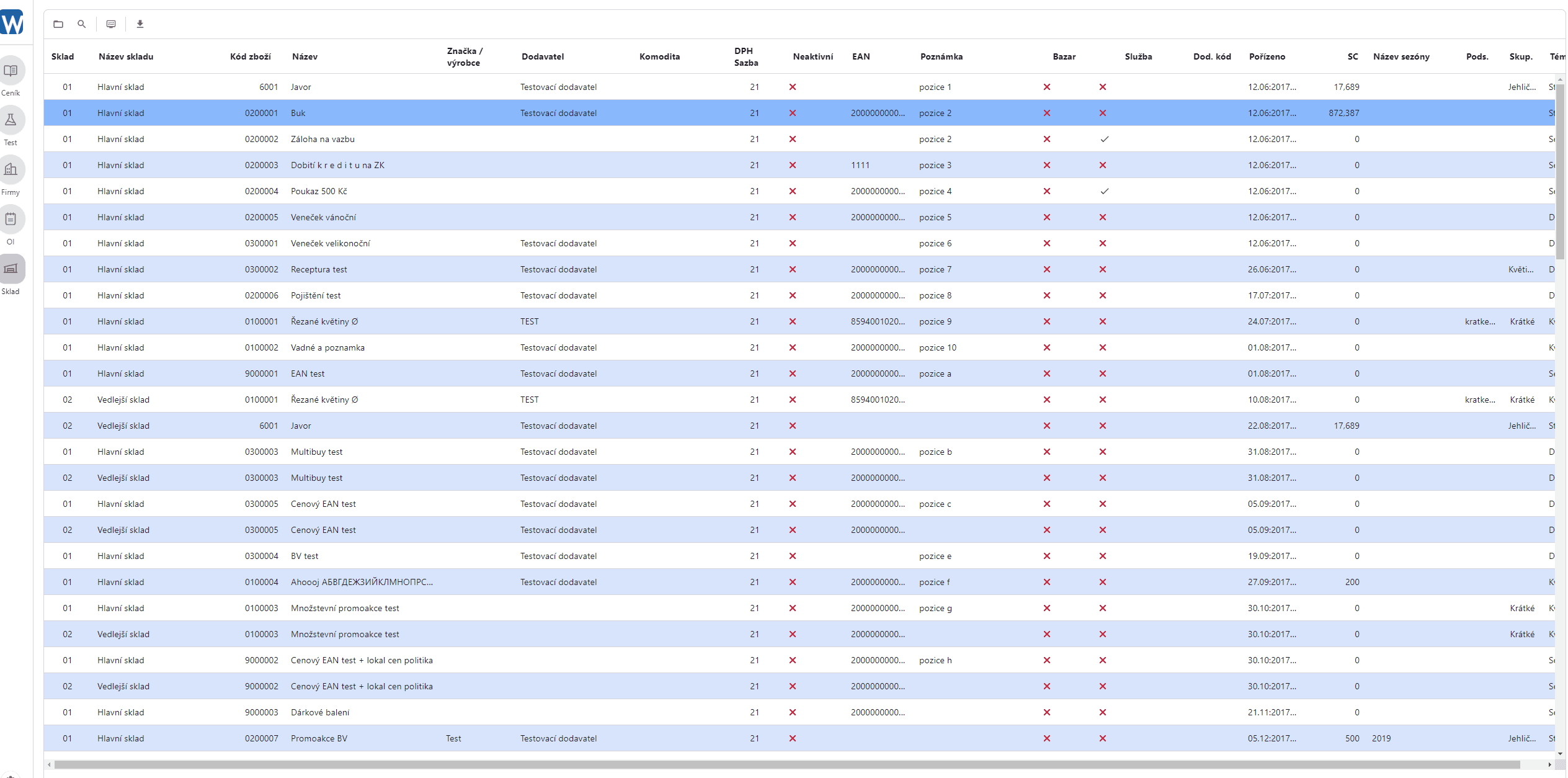Screen dimensions: 1568x778
Task: Select the Test flask sidebar icon
Action: coord(11,120)
